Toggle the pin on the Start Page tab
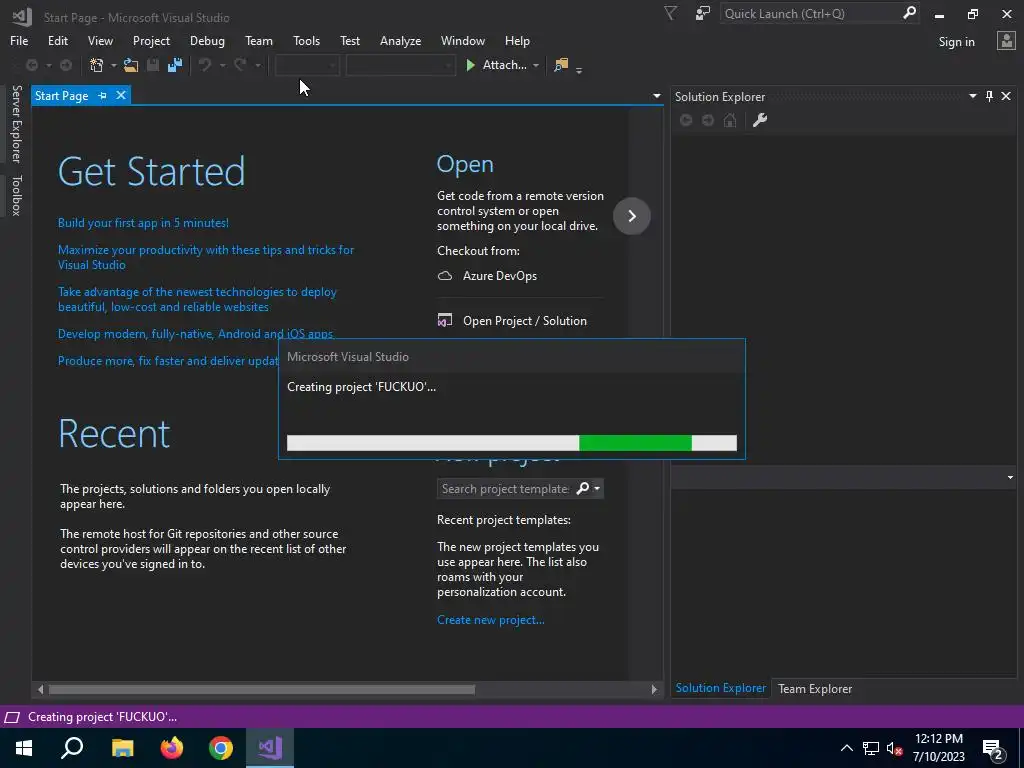The image size is (1024, 768). coord(103,95)
